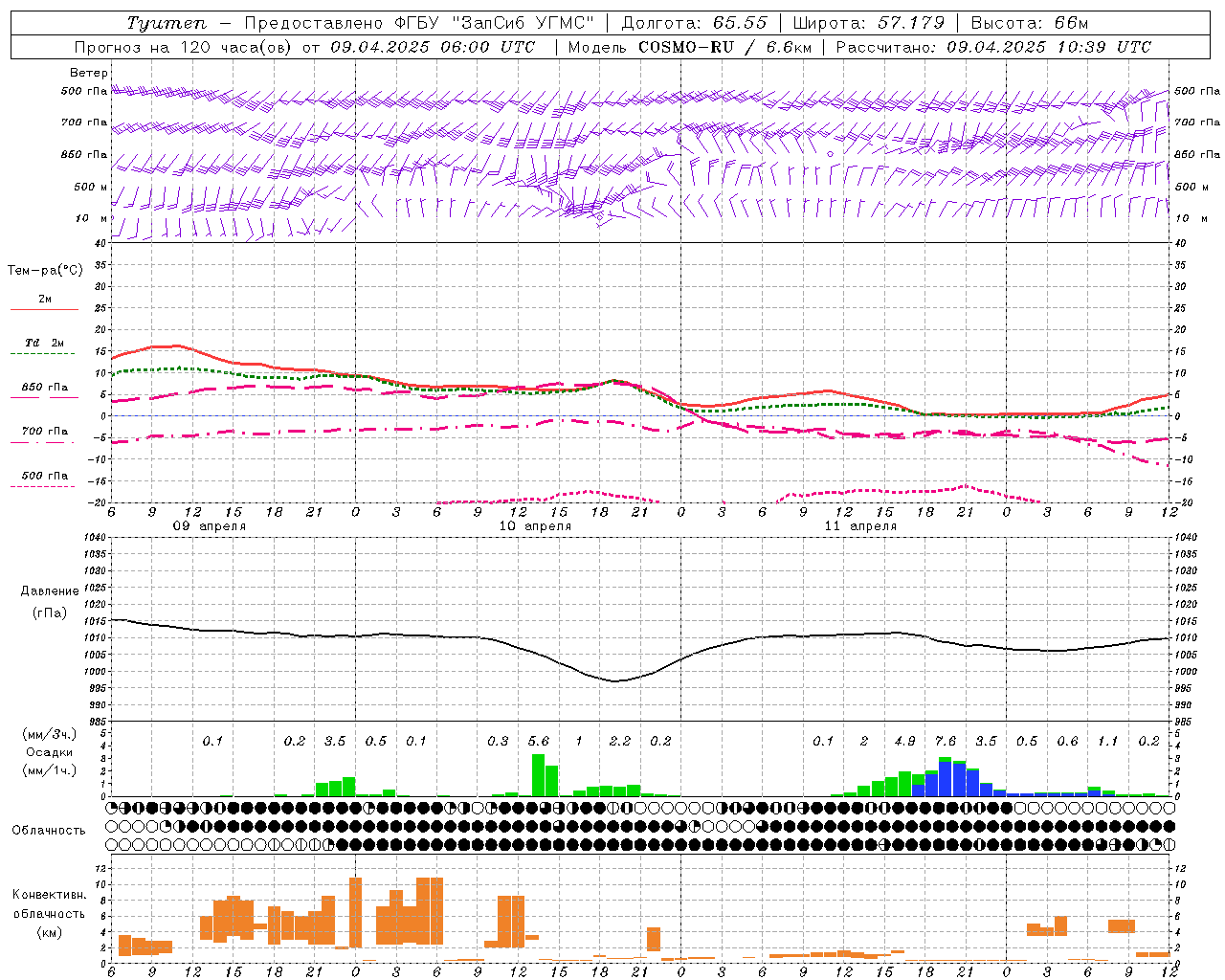Click the solid line sample under the 2м legend
The image size is (1225, 980).
tap(44, 310)
